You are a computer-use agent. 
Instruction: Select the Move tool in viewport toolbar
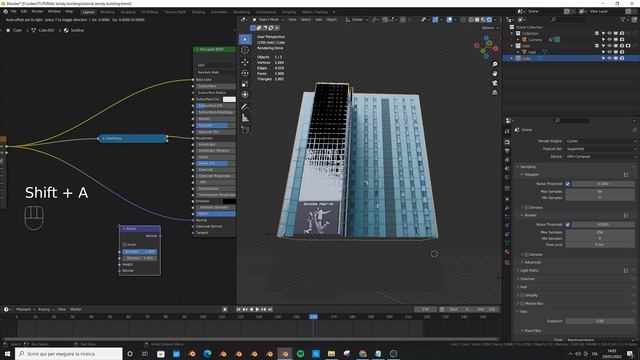click(245, 62)
